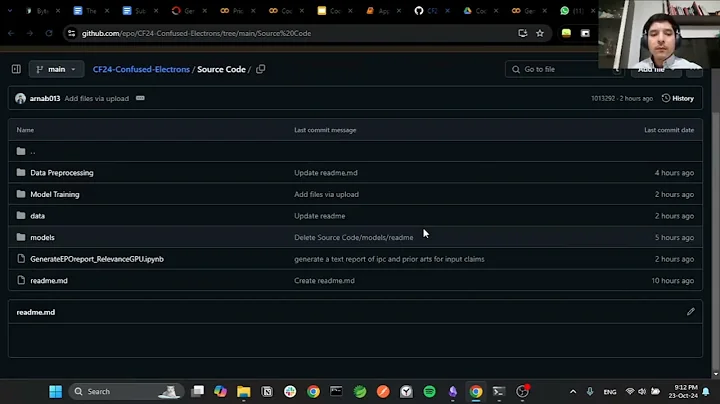Open the tab search dropdown arrow
The height and width of the screenshot is (404, 720).
10,11
